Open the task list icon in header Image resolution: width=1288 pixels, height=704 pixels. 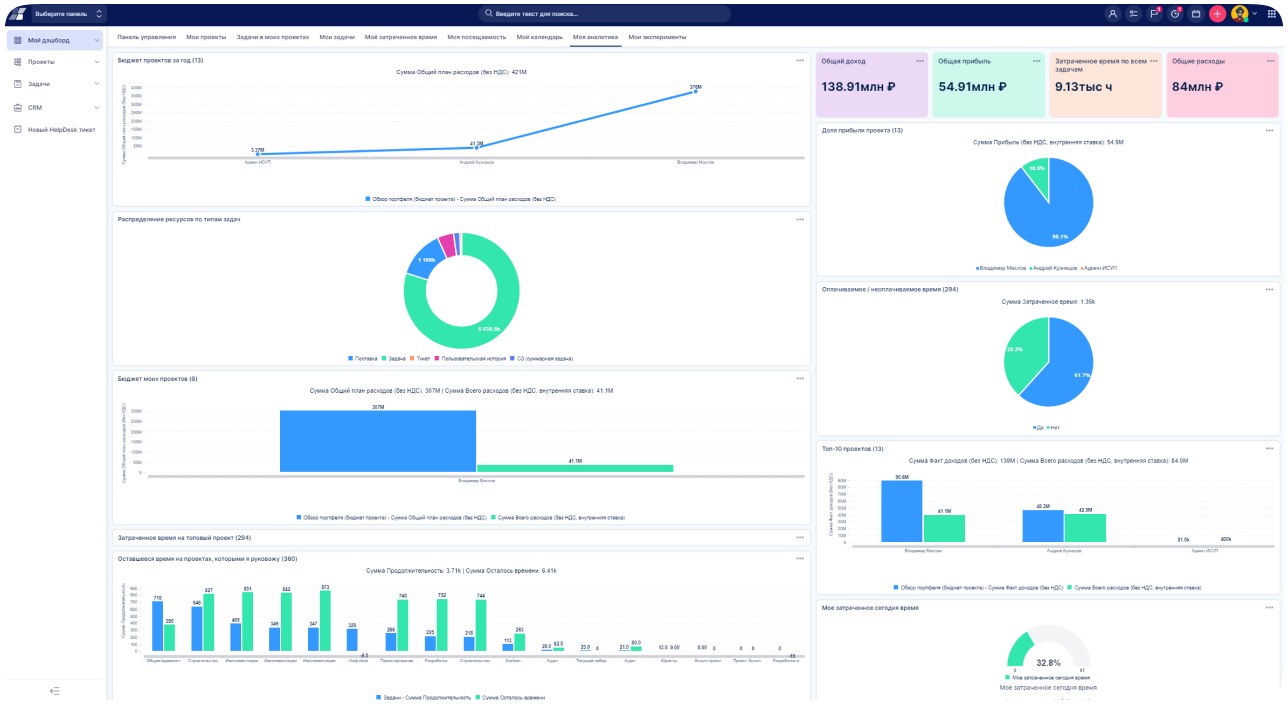click(x=1133, y=14)
